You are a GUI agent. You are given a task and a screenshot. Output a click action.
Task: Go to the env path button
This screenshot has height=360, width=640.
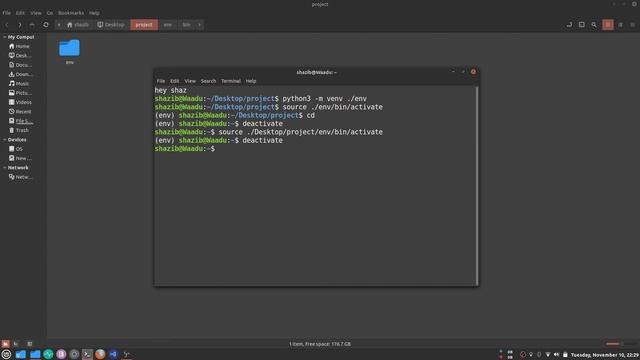[x=168, y=25]
